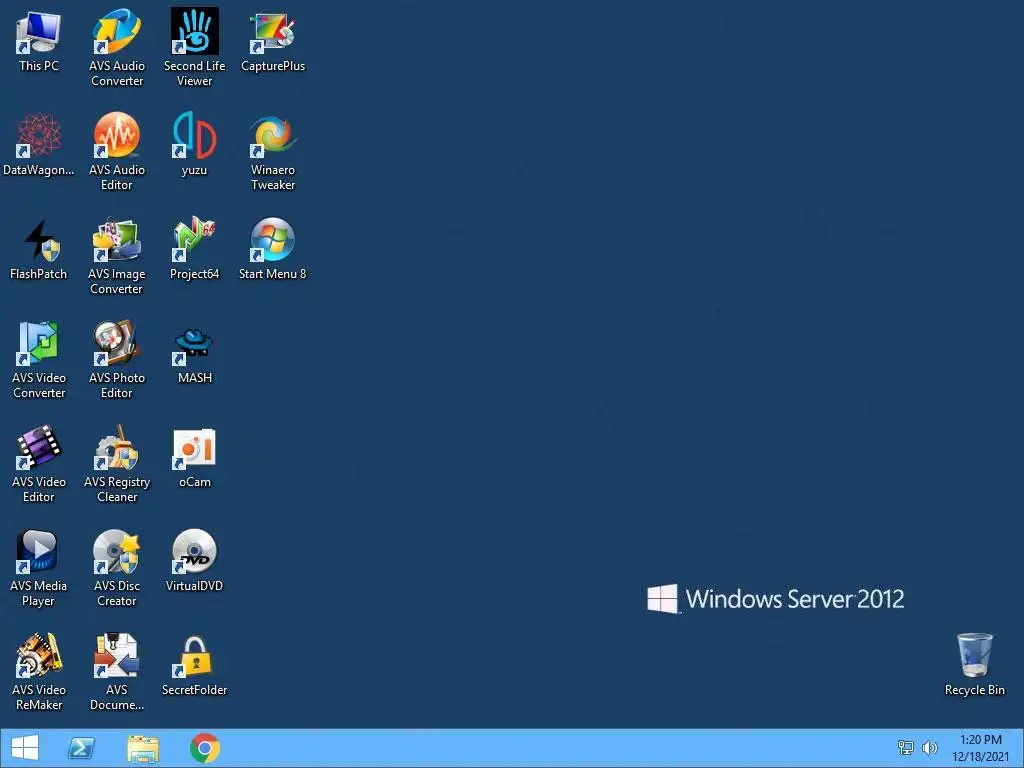This screenshot has height=768, width=1024.
Task: Launch PowerShell from the taskbar
Action: coord(82,748)
